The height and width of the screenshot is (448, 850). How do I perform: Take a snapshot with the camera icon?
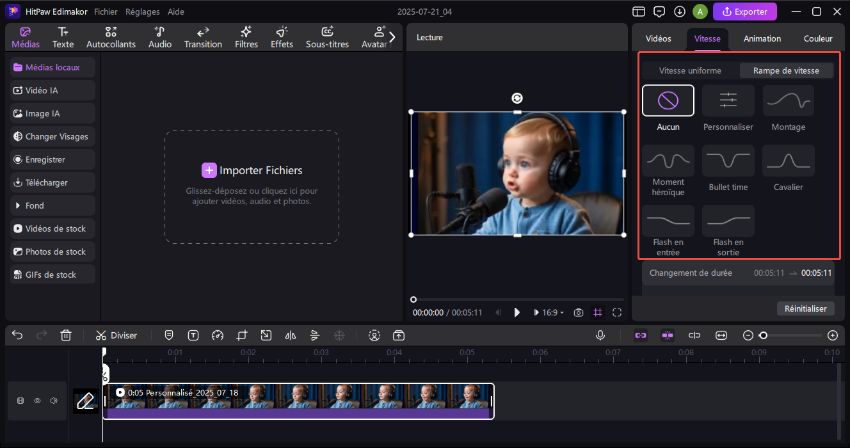pyautogui.click(x=578, y=312)
